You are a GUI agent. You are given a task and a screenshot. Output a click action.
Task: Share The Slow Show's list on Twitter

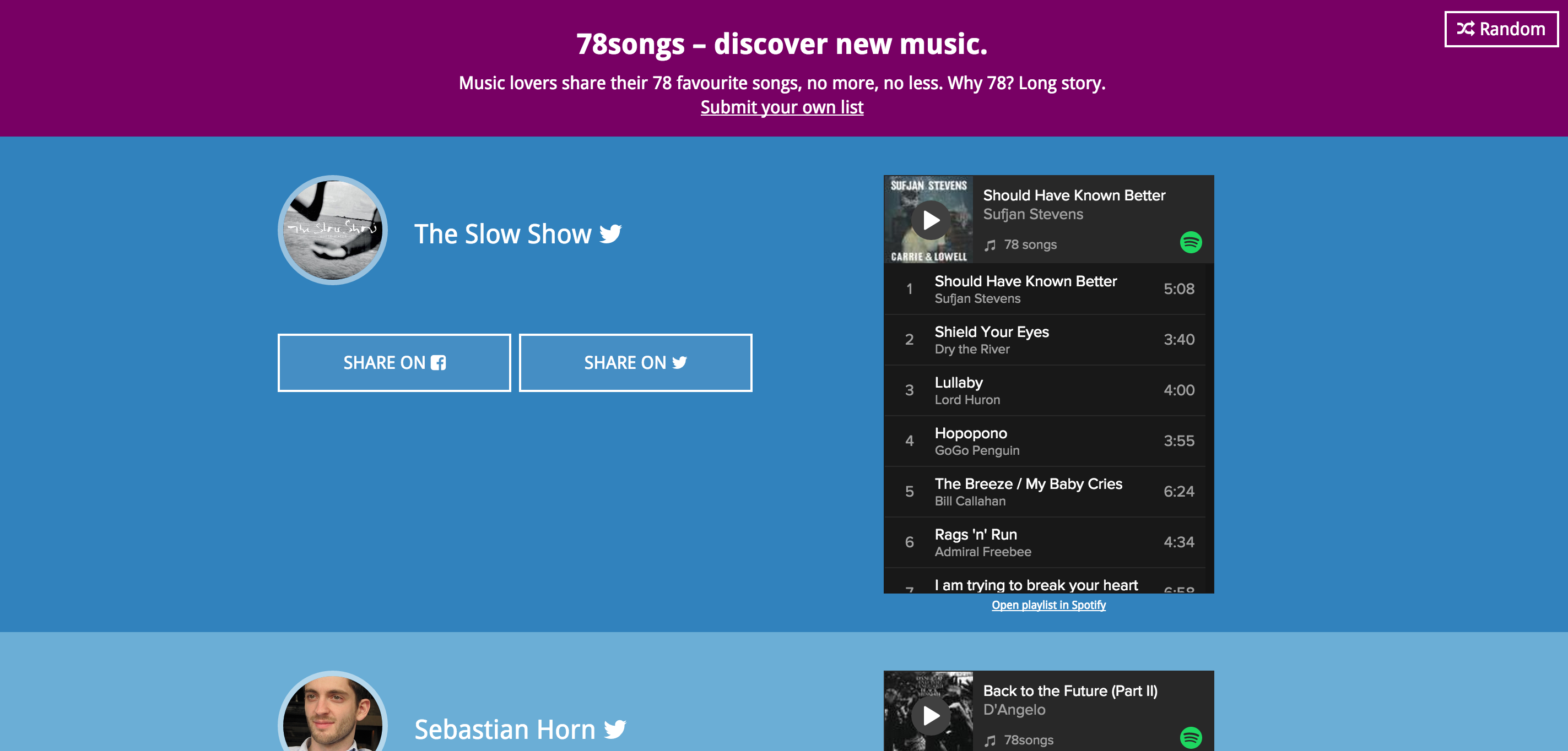coord(635,362)
